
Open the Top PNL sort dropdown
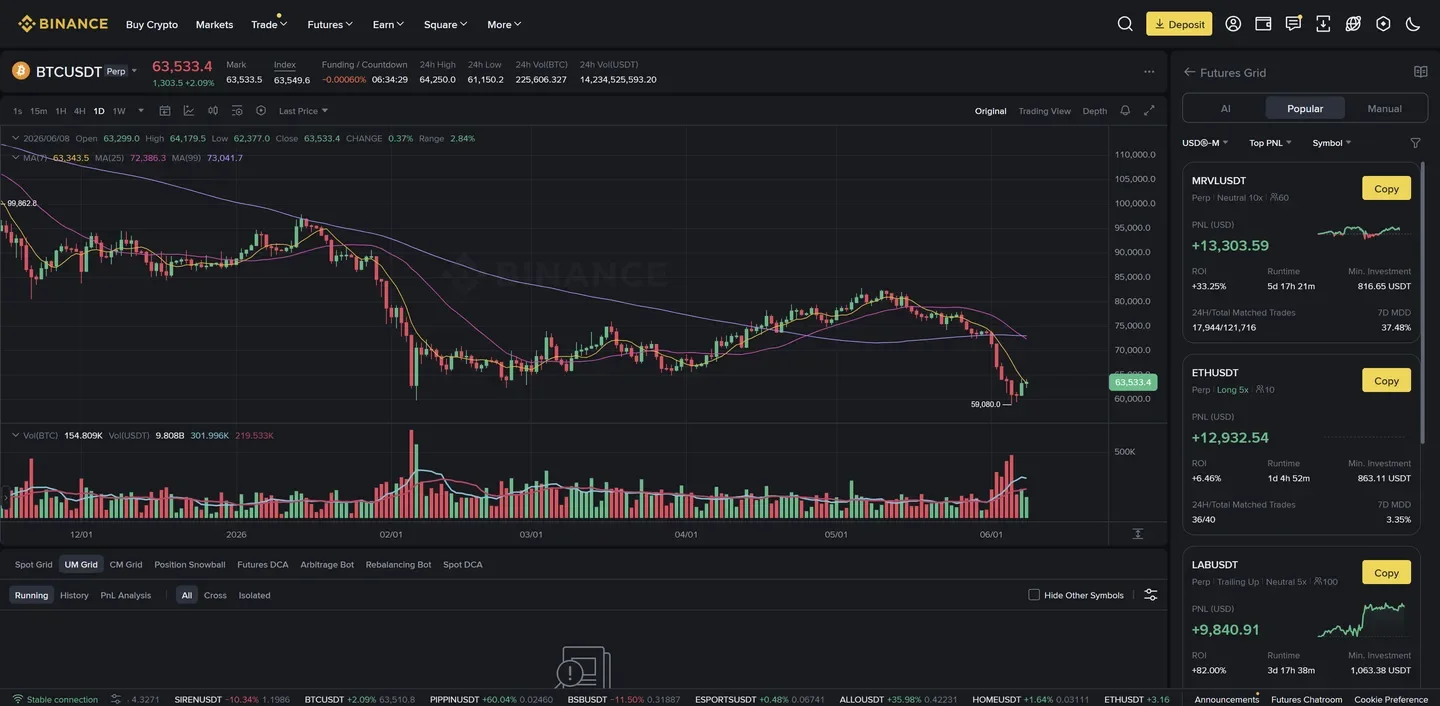1270,143
